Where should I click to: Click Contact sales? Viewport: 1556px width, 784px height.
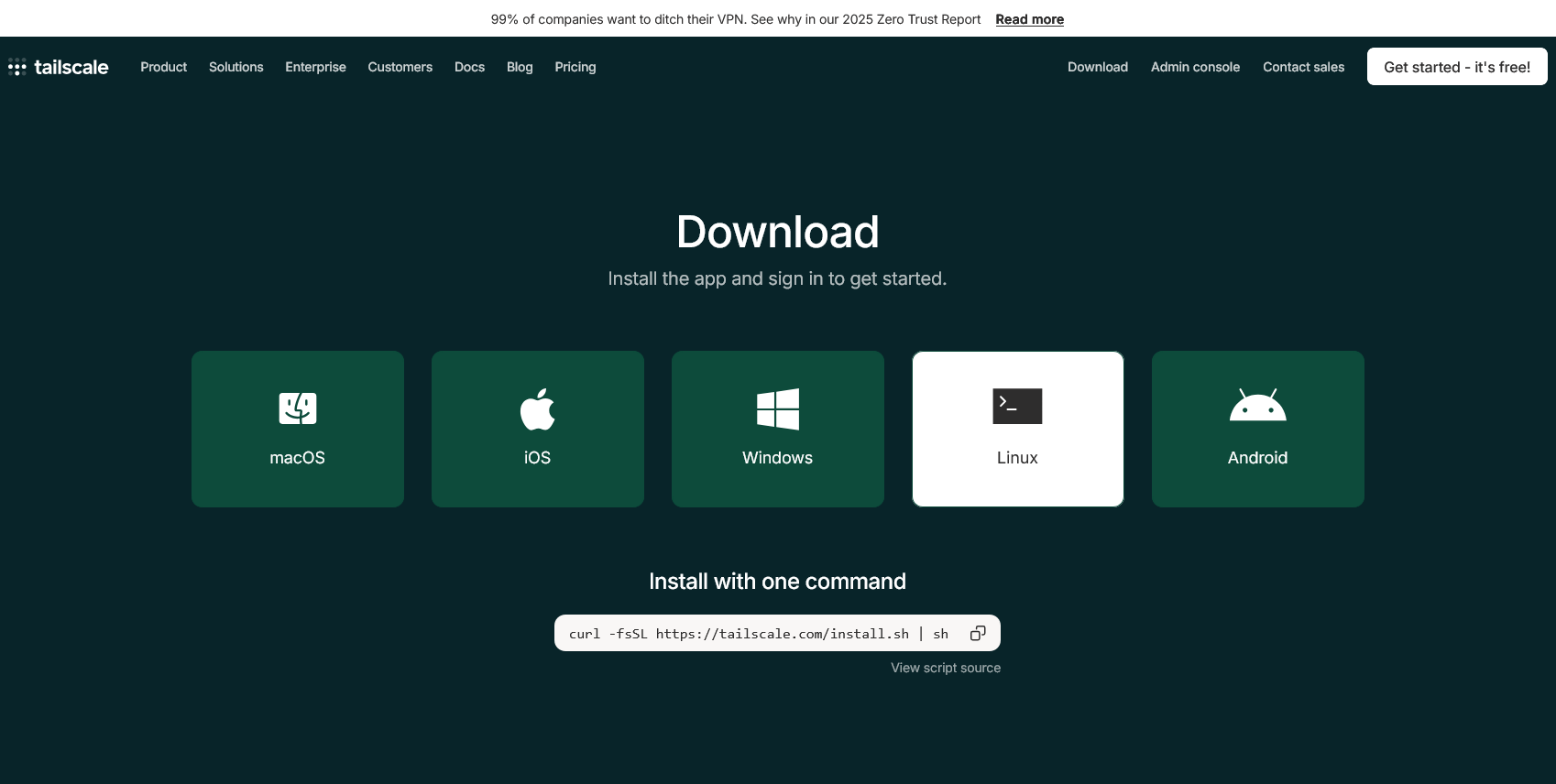point(1303,67)
